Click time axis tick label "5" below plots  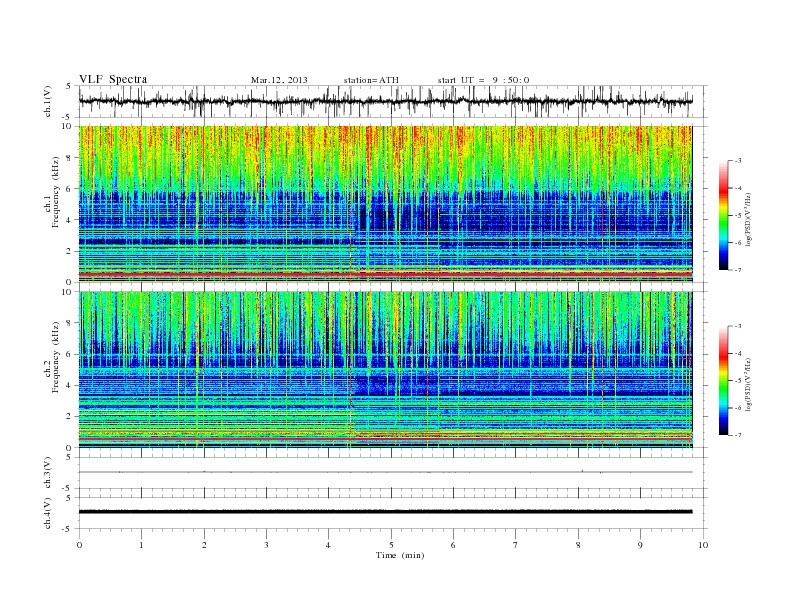pos(391,545)
